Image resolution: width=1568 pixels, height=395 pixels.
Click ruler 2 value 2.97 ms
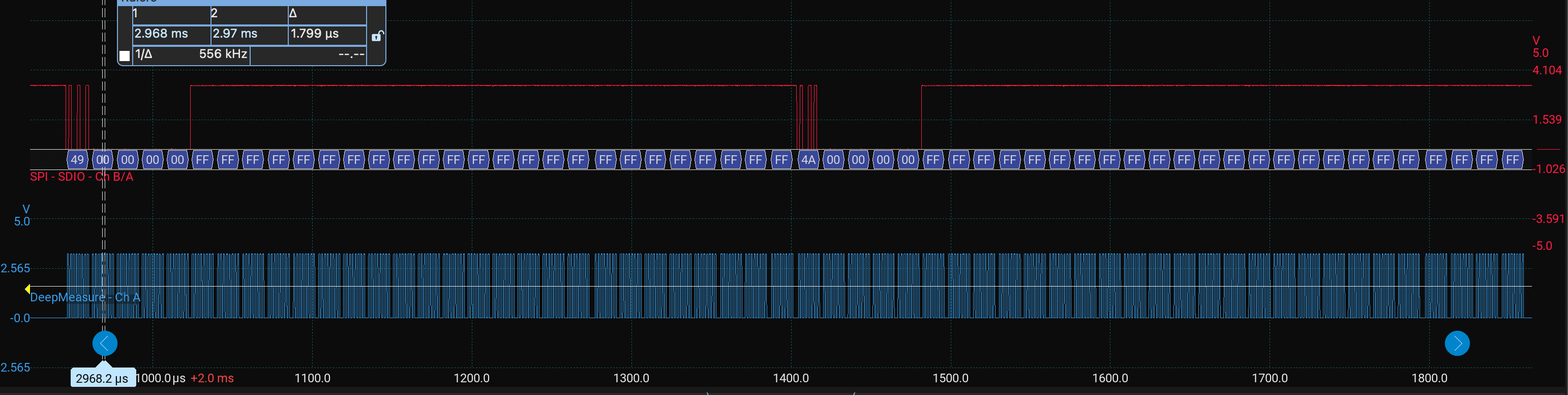point(235,34)
